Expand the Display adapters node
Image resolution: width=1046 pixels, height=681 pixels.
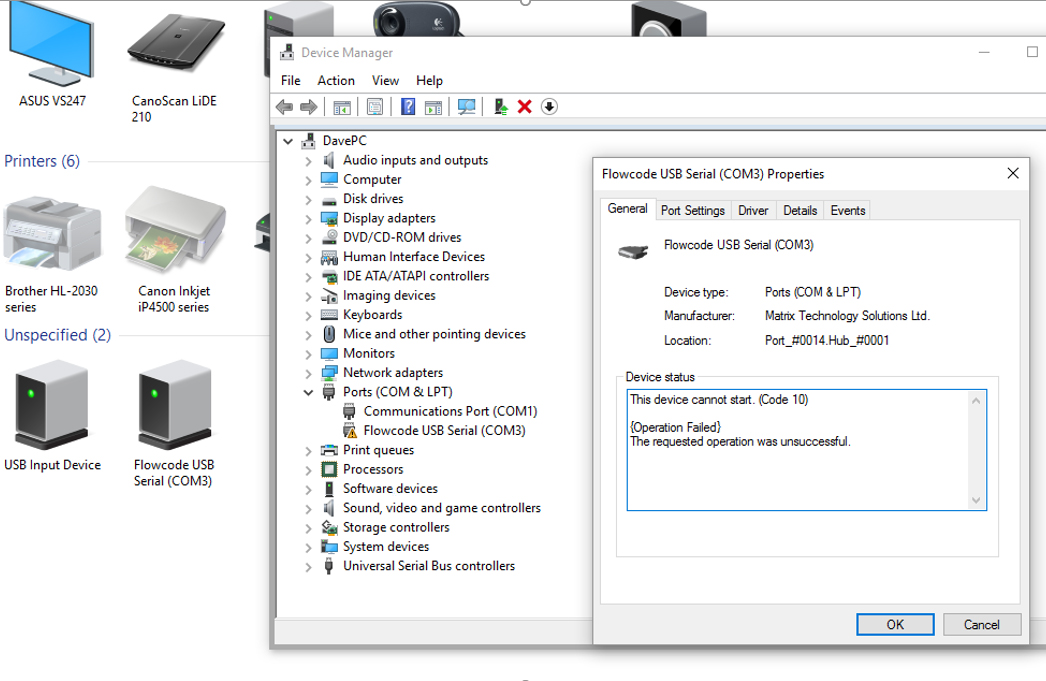(308, 219)
